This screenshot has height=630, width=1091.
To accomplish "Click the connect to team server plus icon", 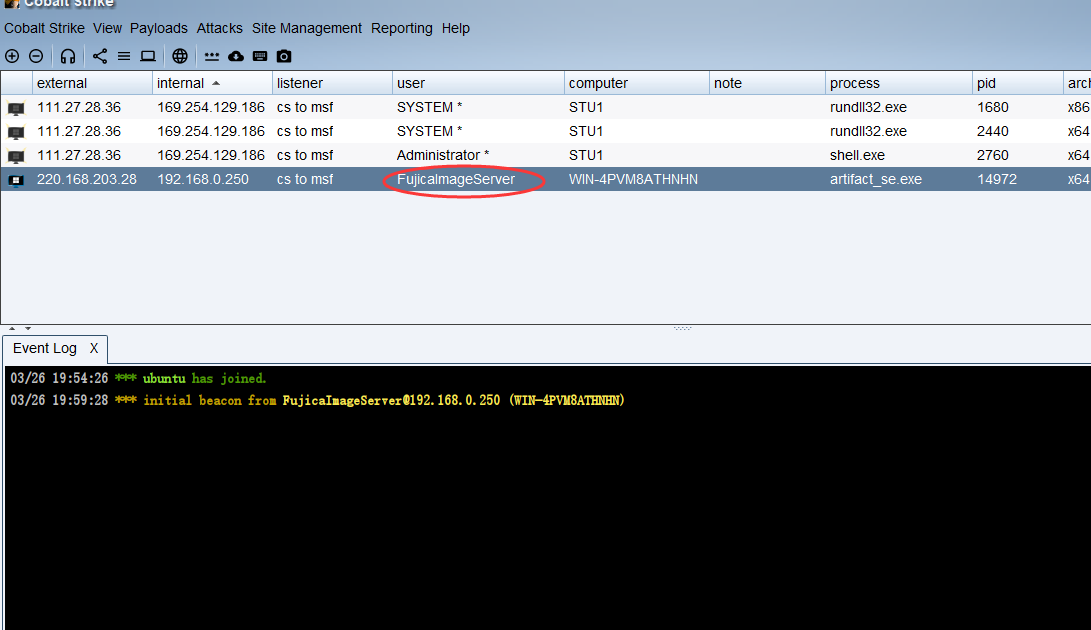I will pyautogui.click(x=12, y=56).
